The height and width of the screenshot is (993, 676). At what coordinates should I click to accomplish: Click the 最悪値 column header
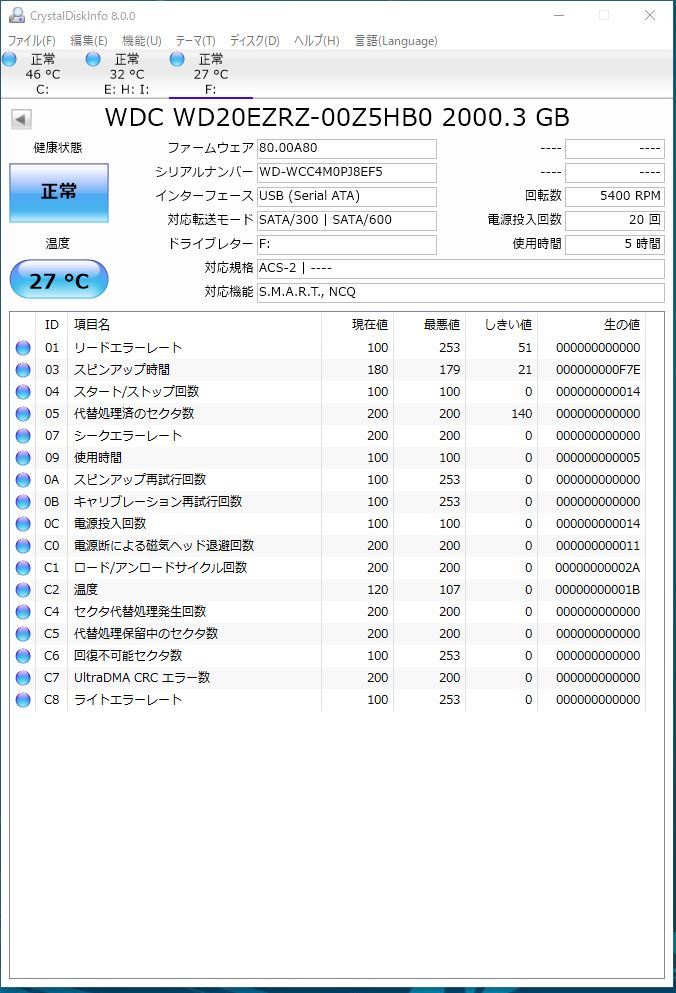point(429,325)
